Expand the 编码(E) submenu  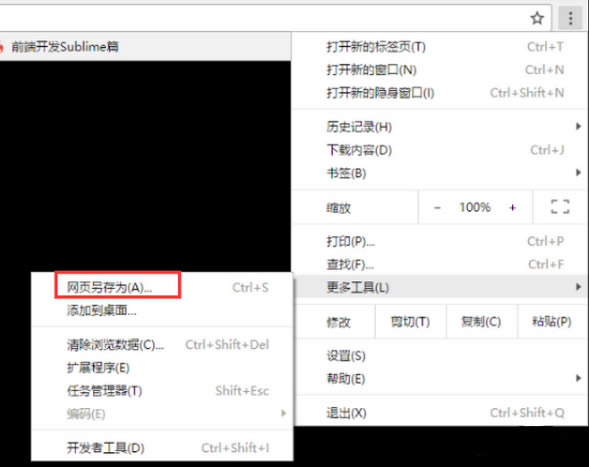pos(162,414)
